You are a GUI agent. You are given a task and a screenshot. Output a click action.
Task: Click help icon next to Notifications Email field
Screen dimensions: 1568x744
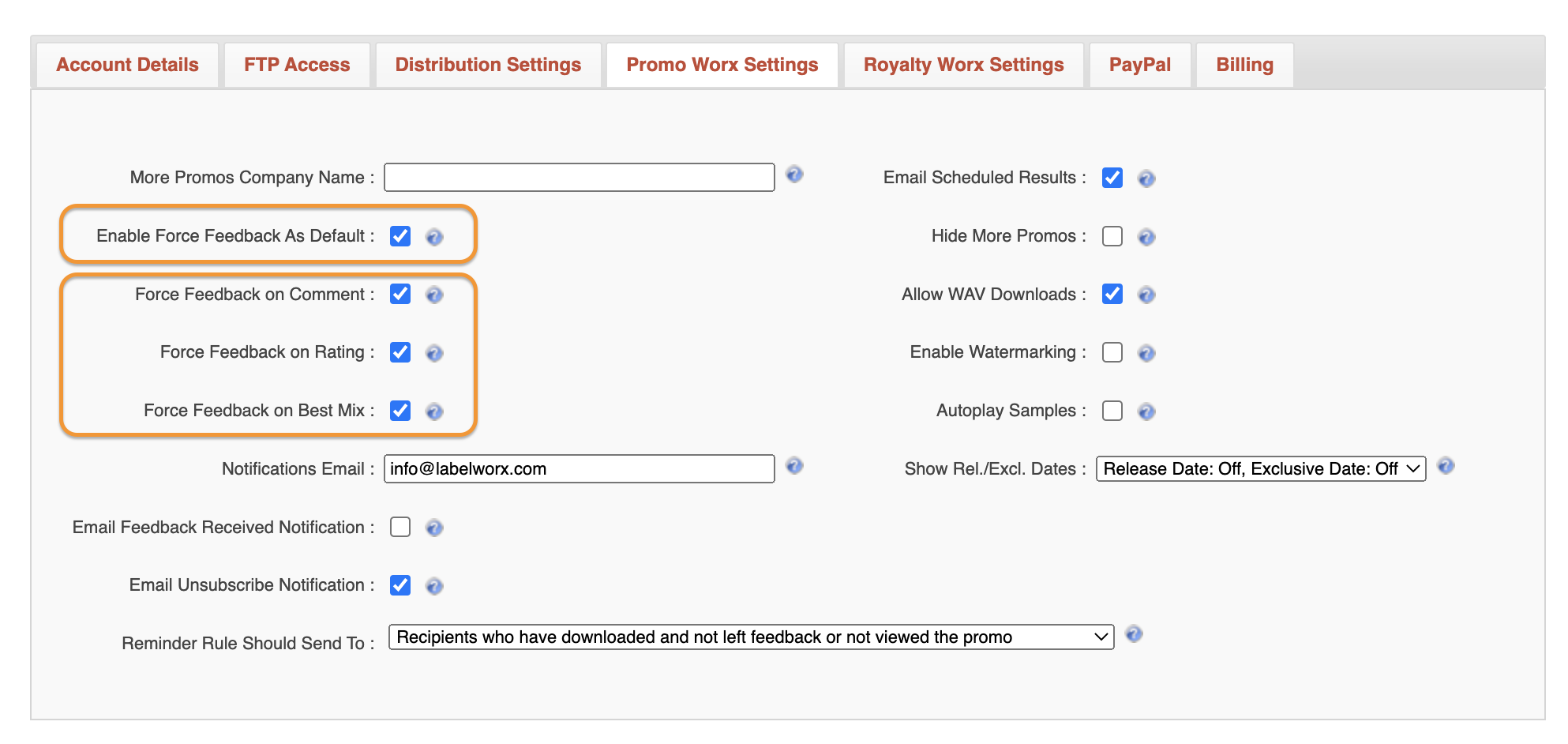[794, 466]
